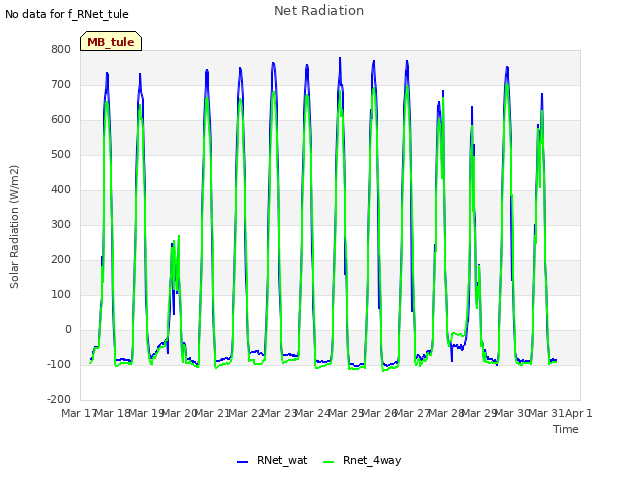
Task: Select the 'No data for f_RNet_tule' message
Action: (x=67, y=14)
